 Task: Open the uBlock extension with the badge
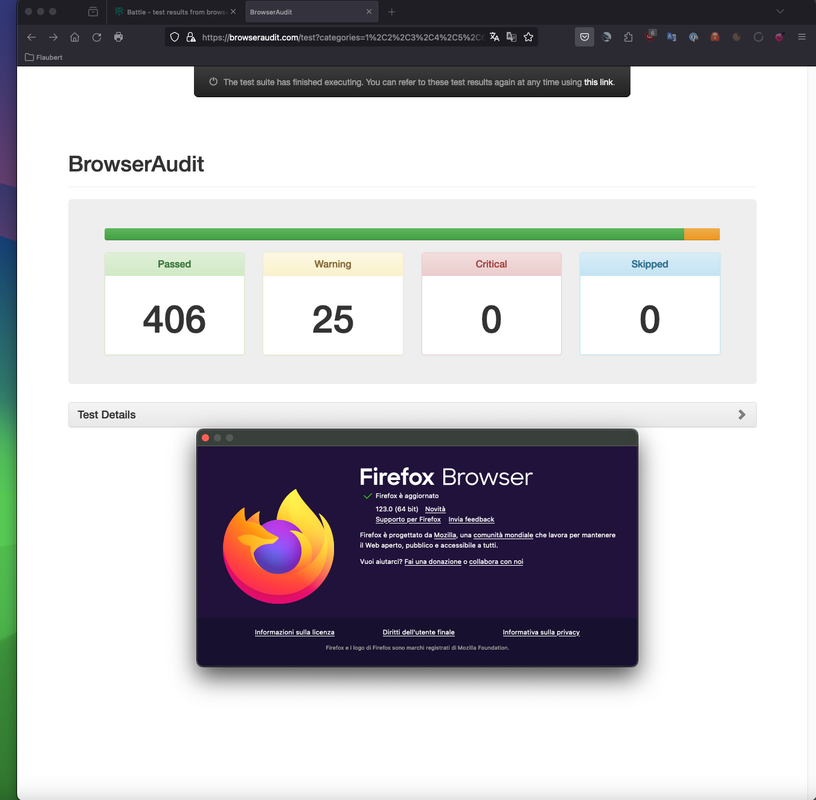pos(650,36)
